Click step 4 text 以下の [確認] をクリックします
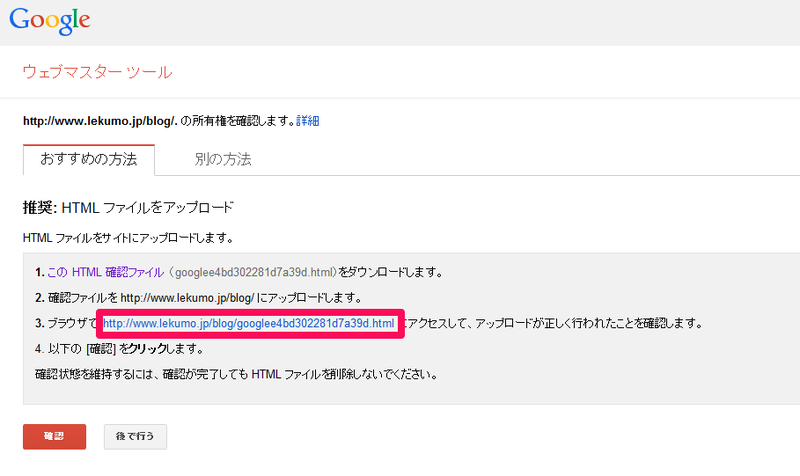 119,349
